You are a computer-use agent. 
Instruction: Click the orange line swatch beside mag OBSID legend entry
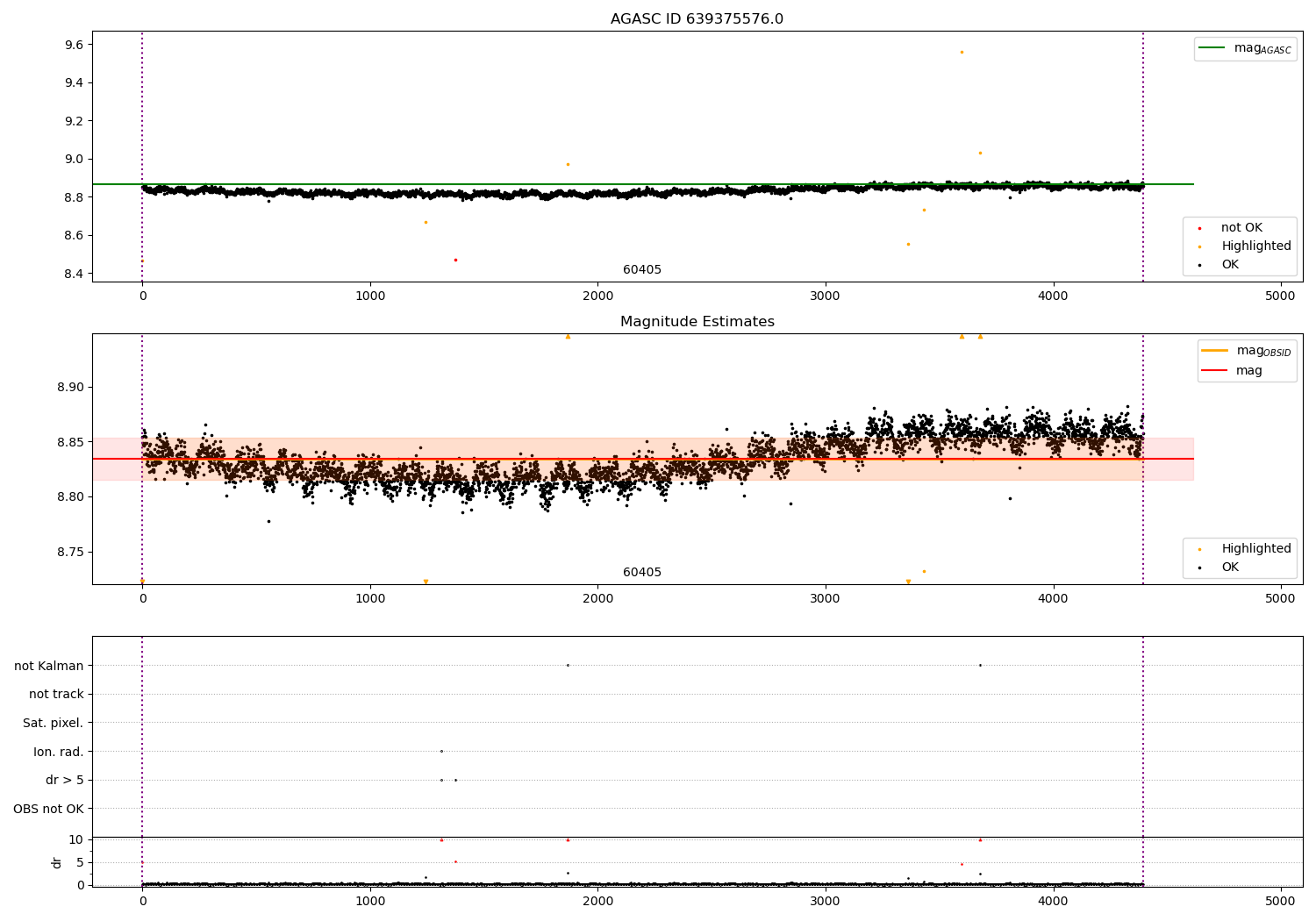pyautogui.click(x=1214, y=351)
